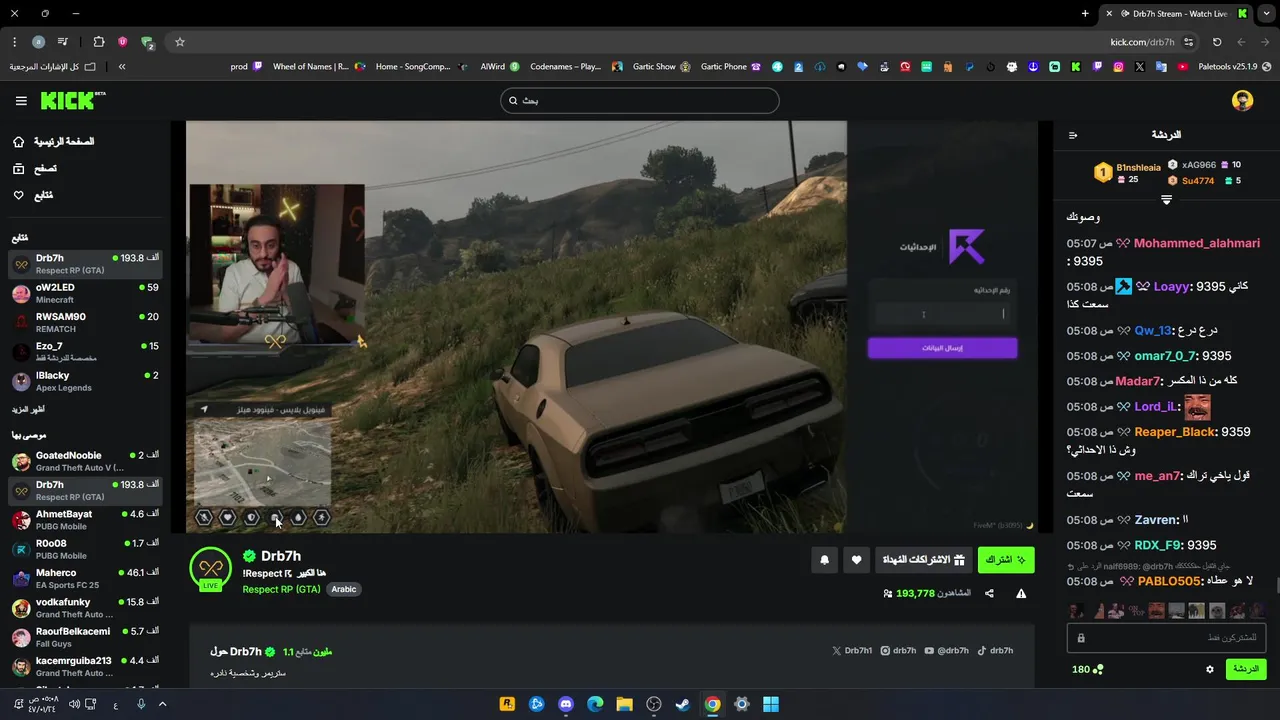Click the 180 channel points icon
This screenshot has height=720, width=1280.
pyautogui.click(x=1088, y=669)
